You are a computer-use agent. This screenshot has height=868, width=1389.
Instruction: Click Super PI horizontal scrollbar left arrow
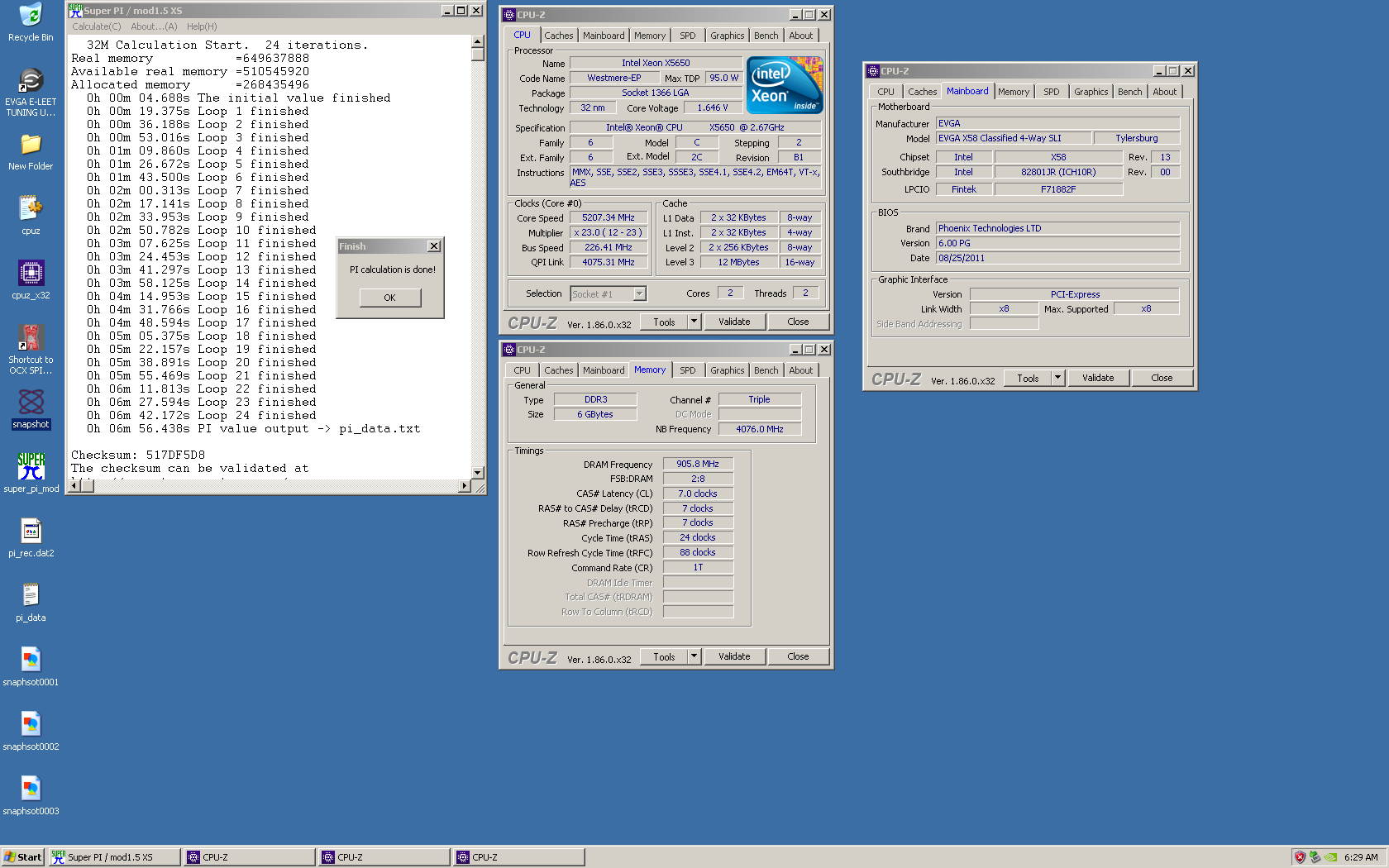(74, 486)
